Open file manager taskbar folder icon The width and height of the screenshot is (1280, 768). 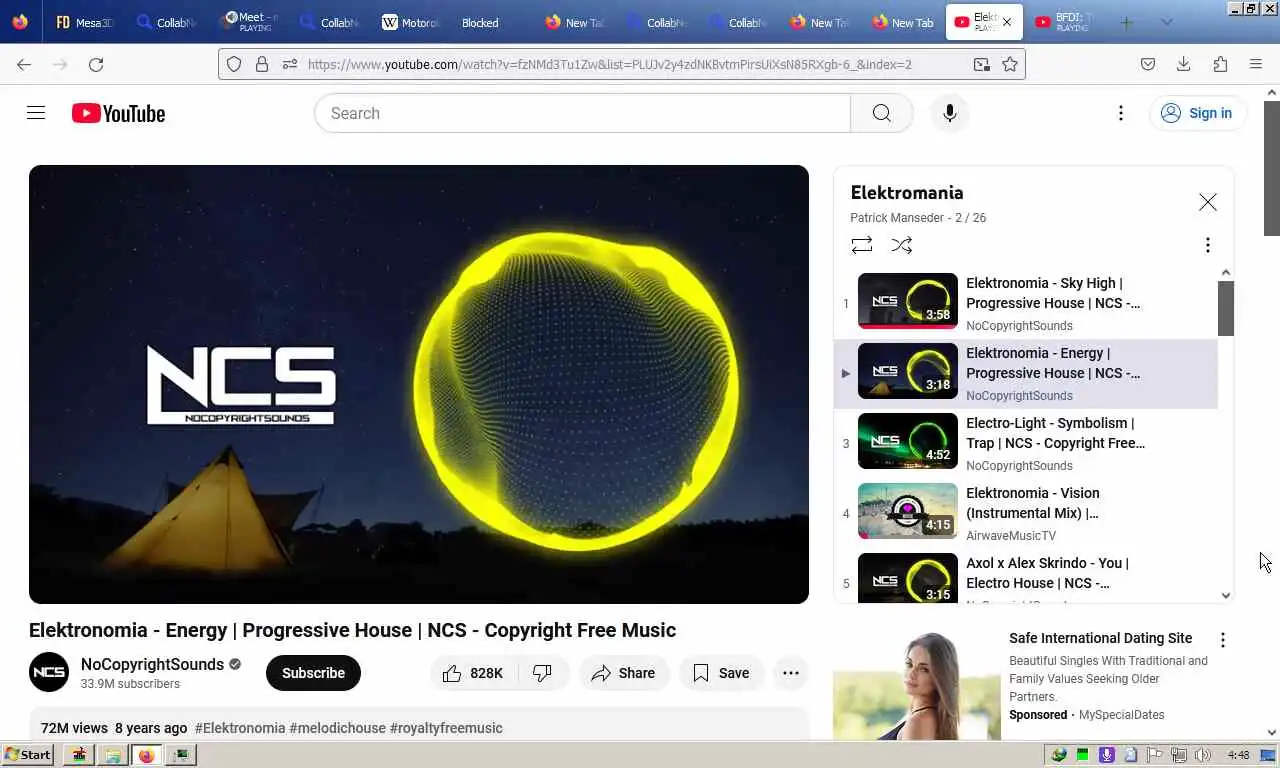113,755
